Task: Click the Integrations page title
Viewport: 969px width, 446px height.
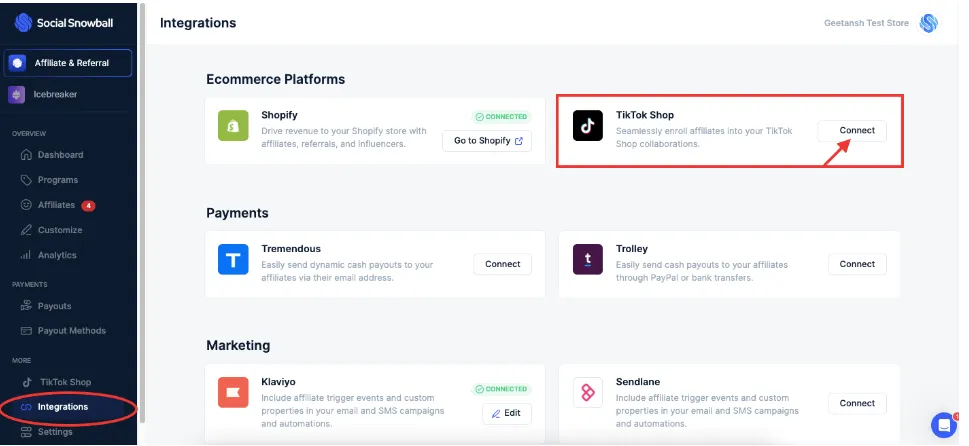Action: [x=198, y=23]
